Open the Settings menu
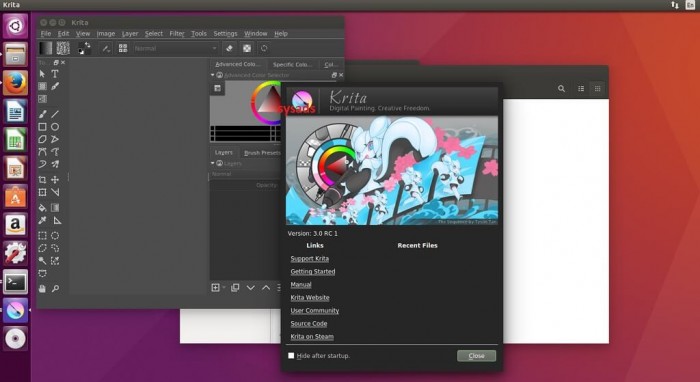The height and width of the screenshot is (382, 700). coord(225,33)
